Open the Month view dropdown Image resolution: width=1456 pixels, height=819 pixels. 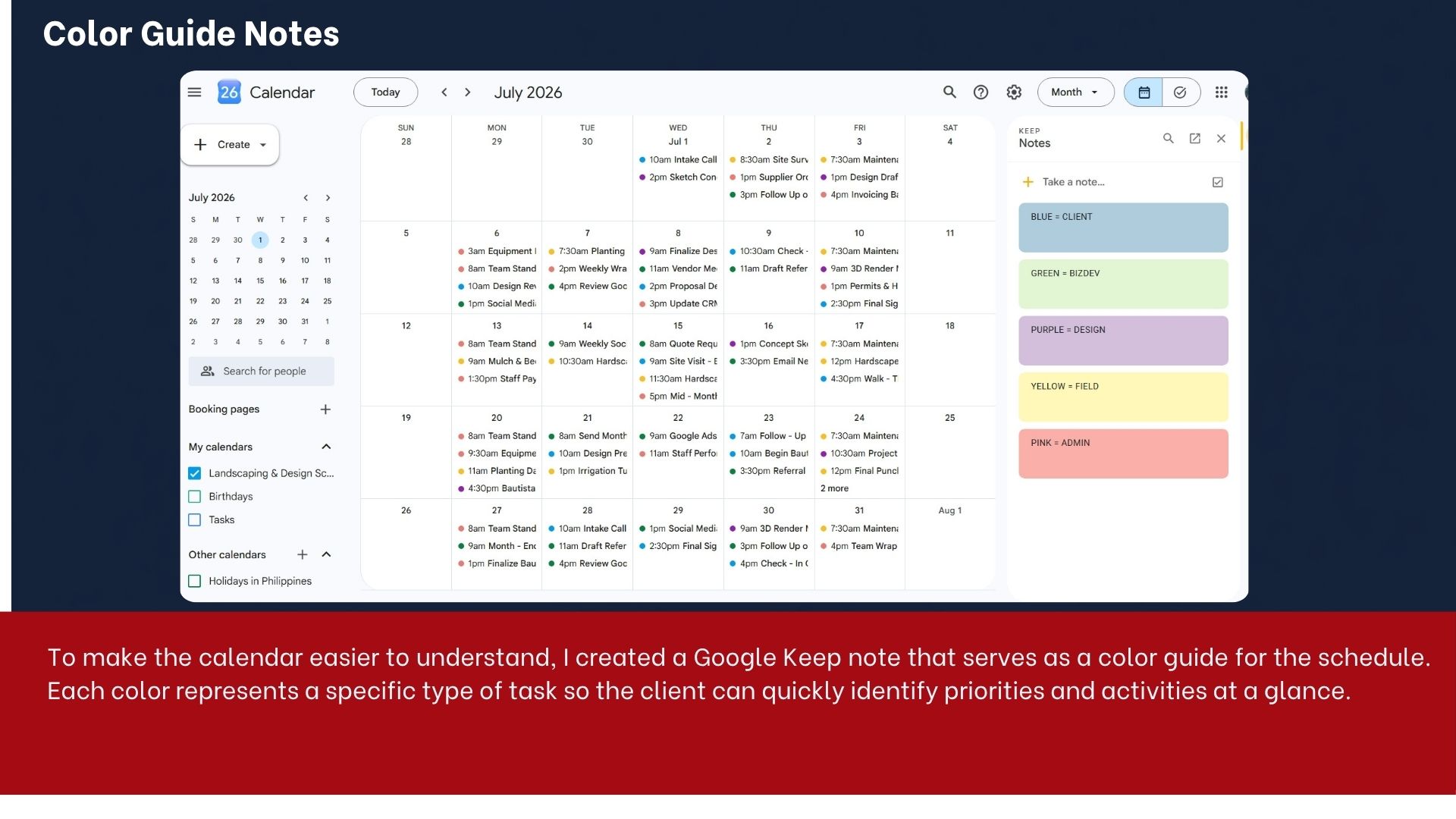click(x=1075, y=92)
